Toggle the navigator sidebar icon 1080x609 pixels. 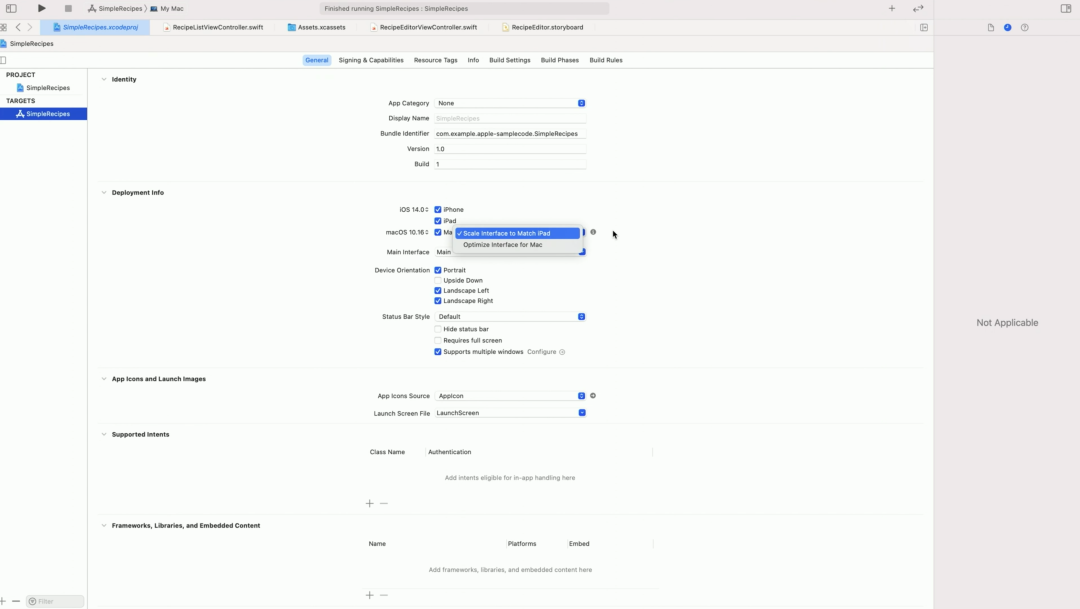(11, 8)
